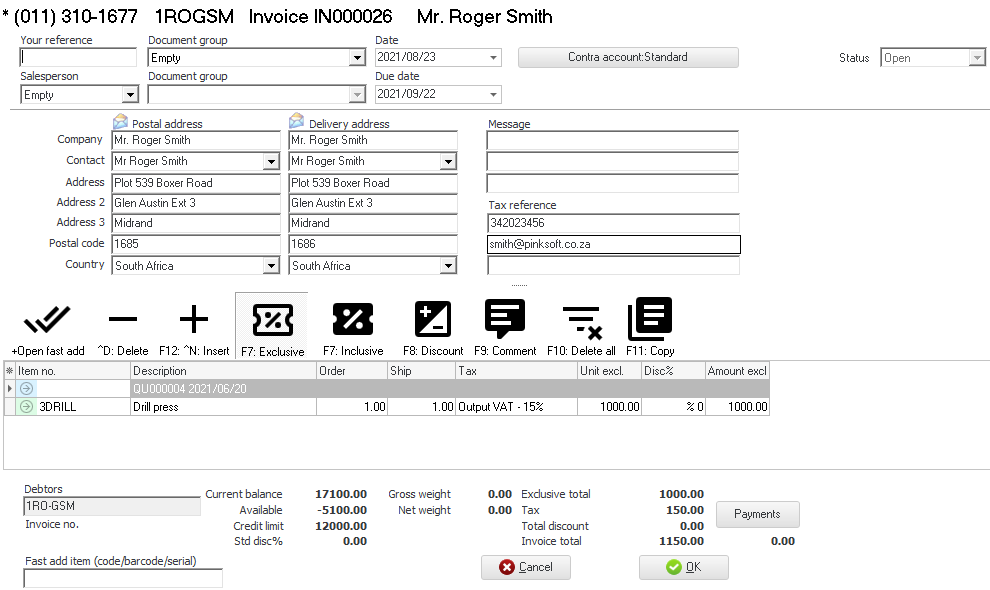Select the F7 Exclusive pricing icon
990x590 pixels.
(x=271, y=320)
